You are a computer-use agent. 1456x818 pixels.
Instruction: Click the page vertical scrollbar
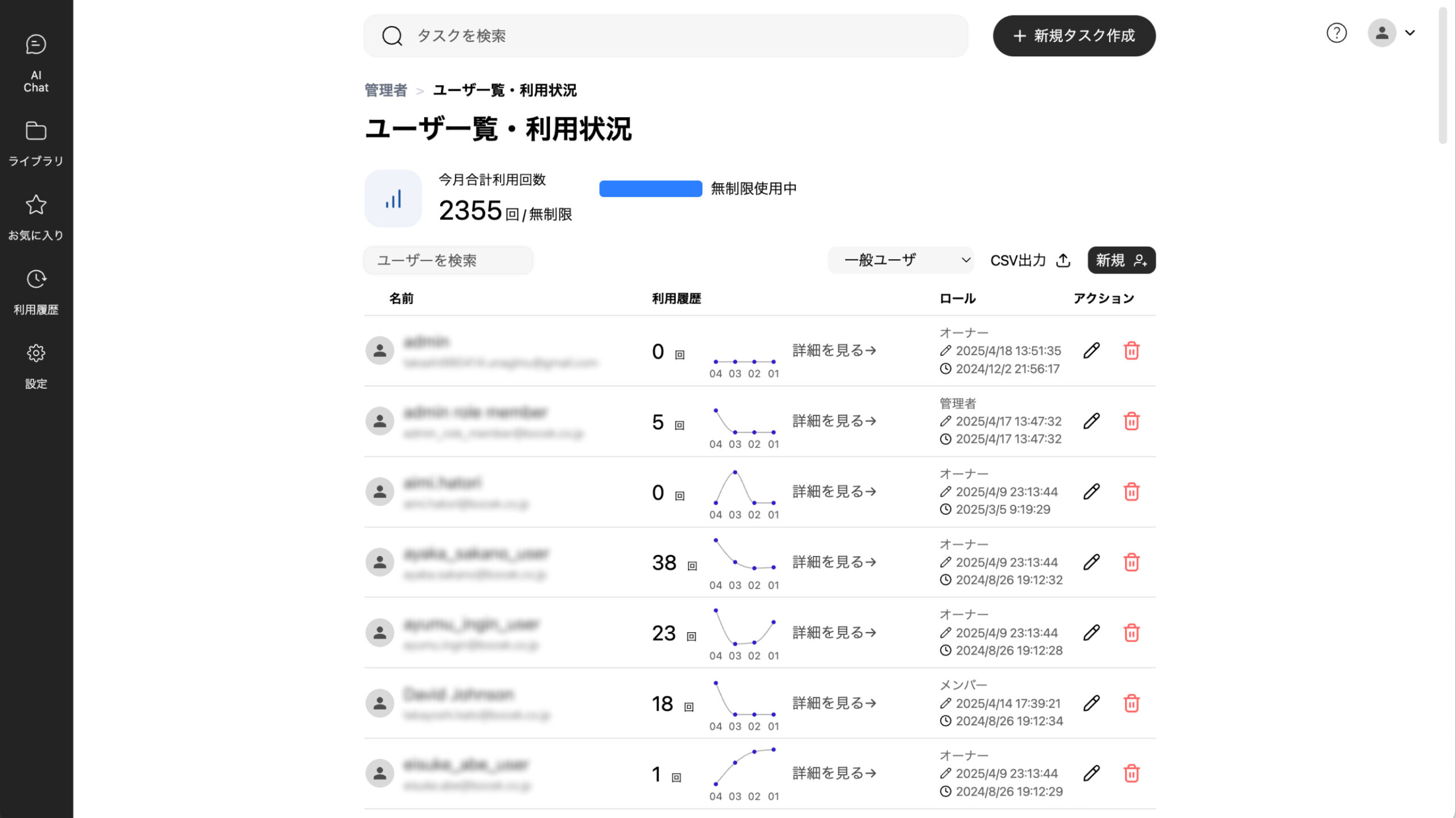point(1443,75)
